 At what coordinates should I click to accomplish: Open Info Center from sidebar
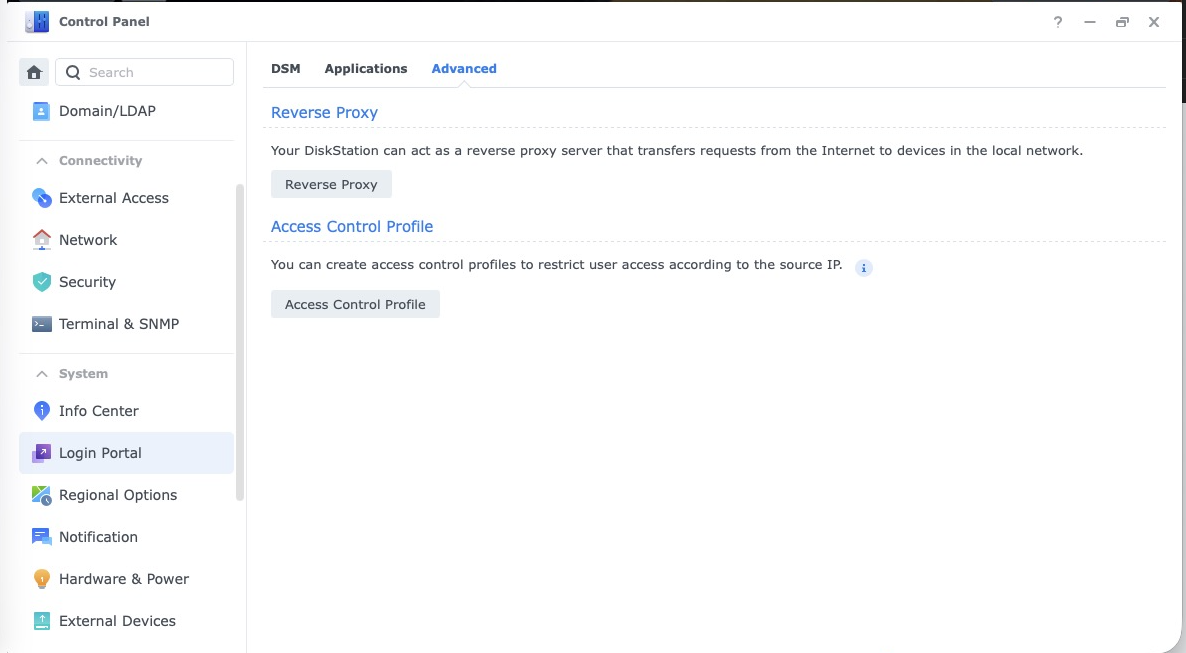pos(98,411)
